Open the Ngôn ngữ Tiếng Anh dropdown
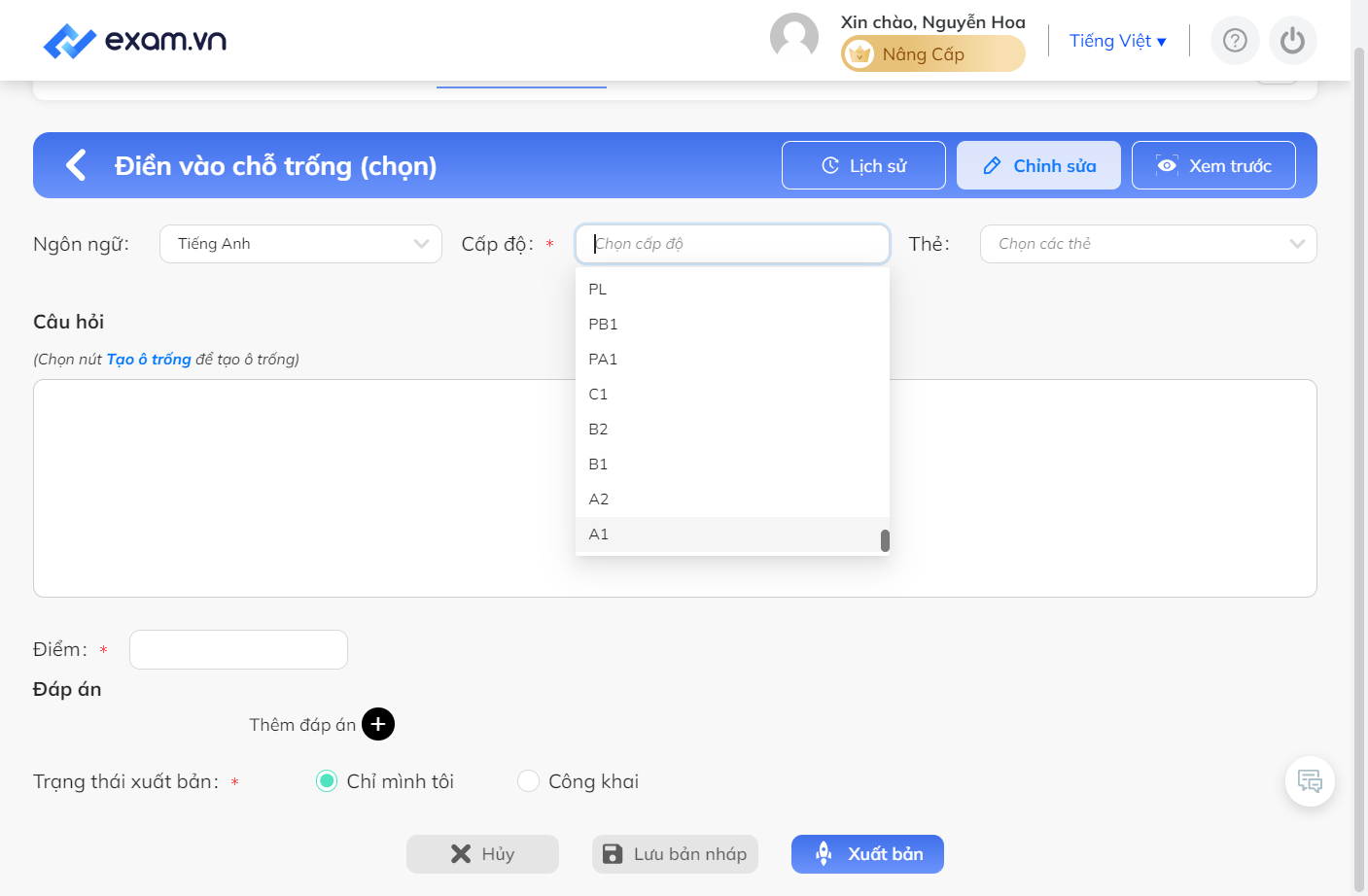 300,244
